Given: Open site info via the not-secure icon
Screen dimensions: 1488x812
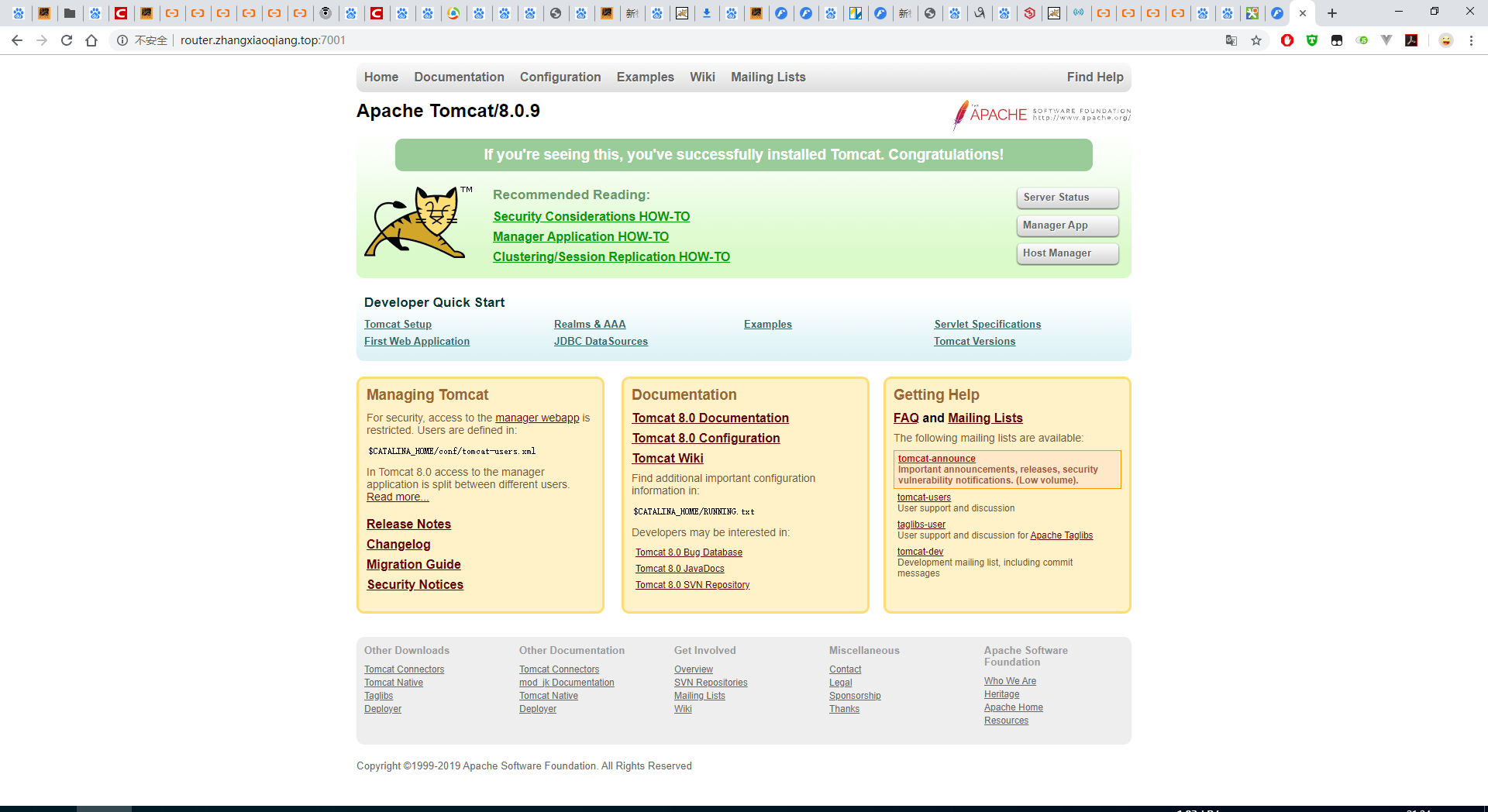Looking at the screenshot, I should (x=122, y=40).
